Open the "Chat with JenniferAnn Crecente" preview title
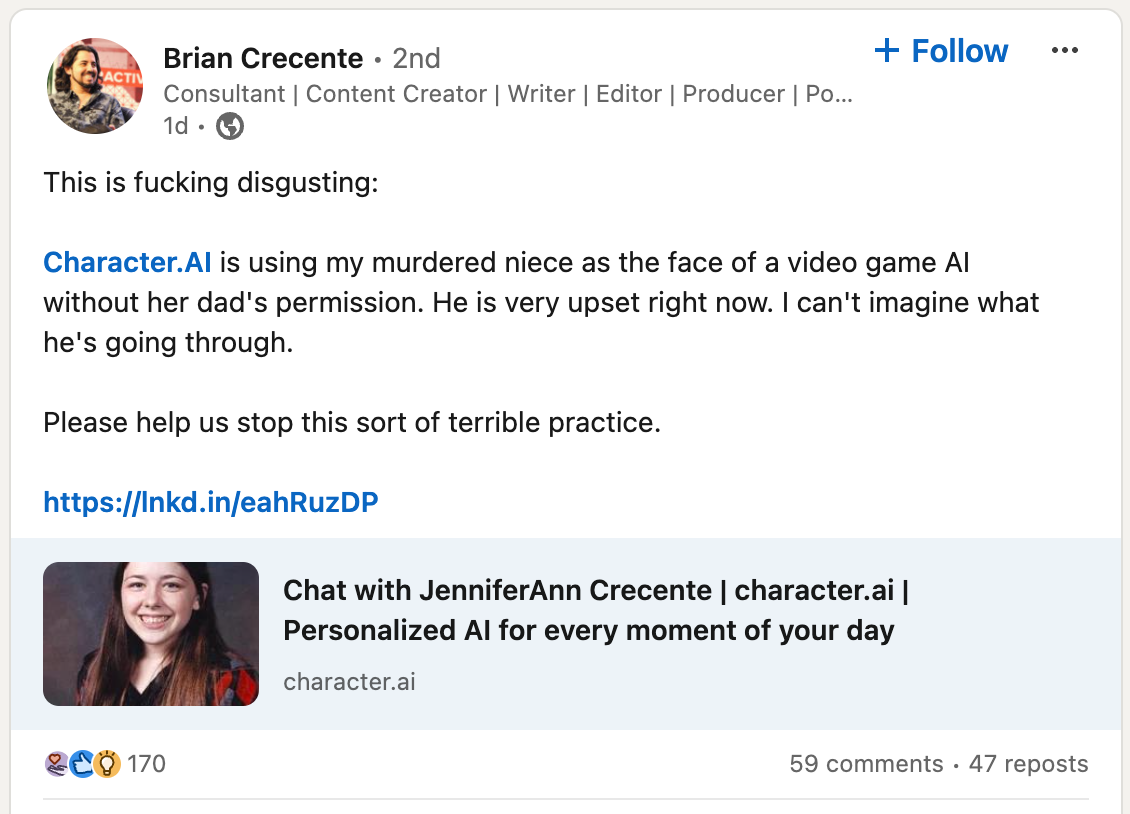1130x814 pixels. (x=595, y=610)
